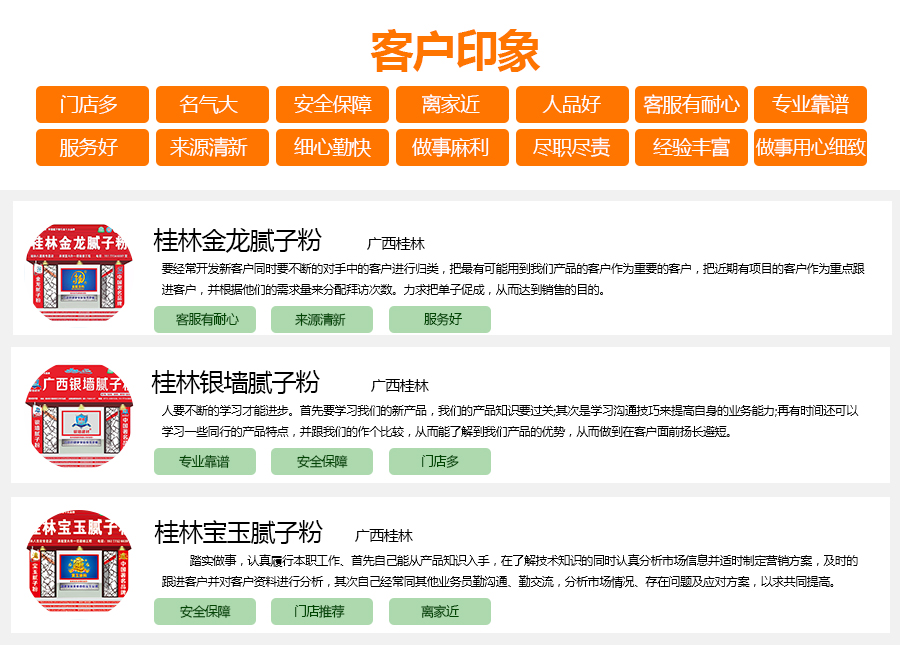Choose the 做事麻利 impression tag

[x=452, y=147]
